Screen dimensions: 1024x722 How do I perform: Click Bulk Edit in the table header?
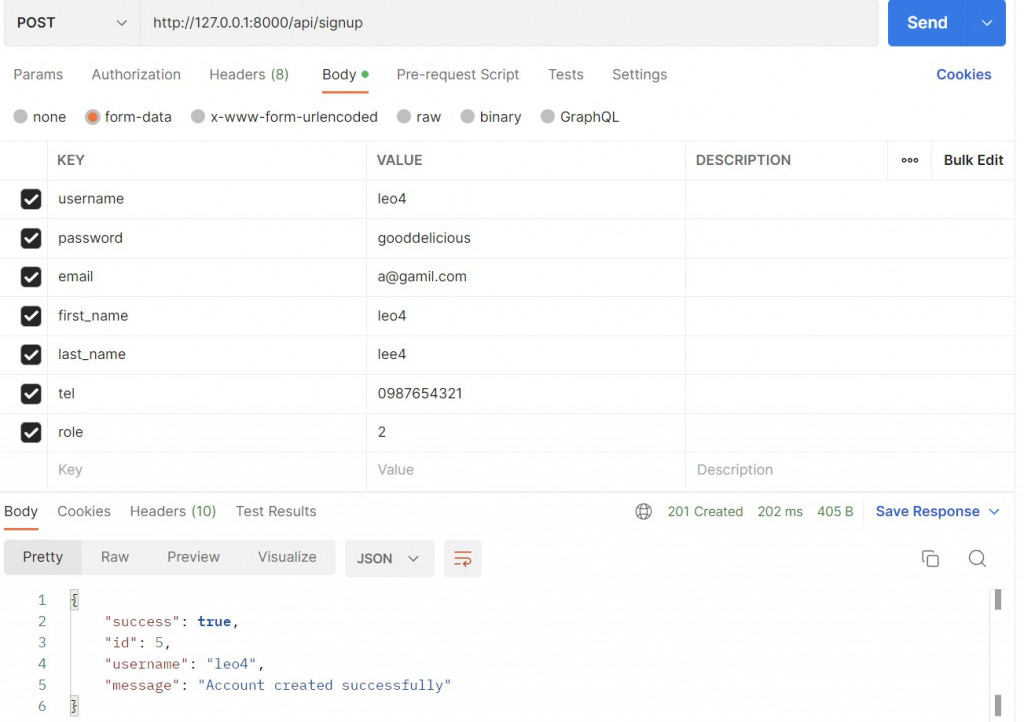(973, 161)
